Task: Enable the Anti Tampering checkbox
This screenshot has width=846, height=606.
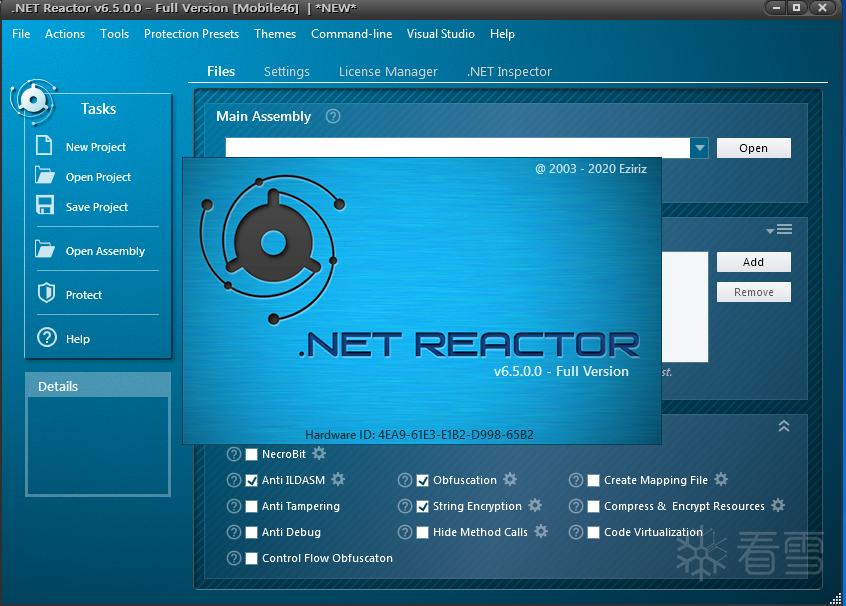Action: 251,506
